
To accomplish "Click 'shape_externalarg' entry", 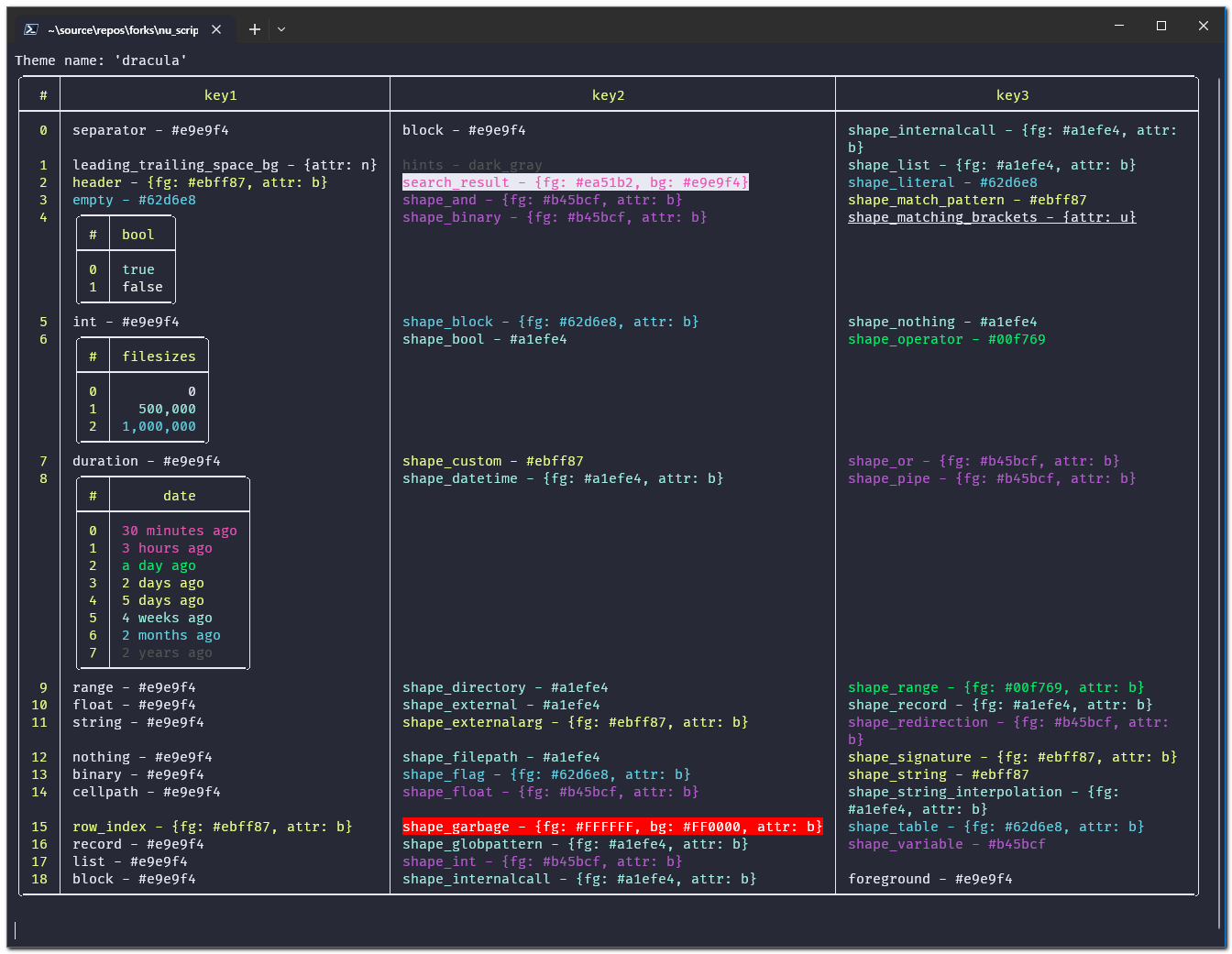I will tap(576, 722).
